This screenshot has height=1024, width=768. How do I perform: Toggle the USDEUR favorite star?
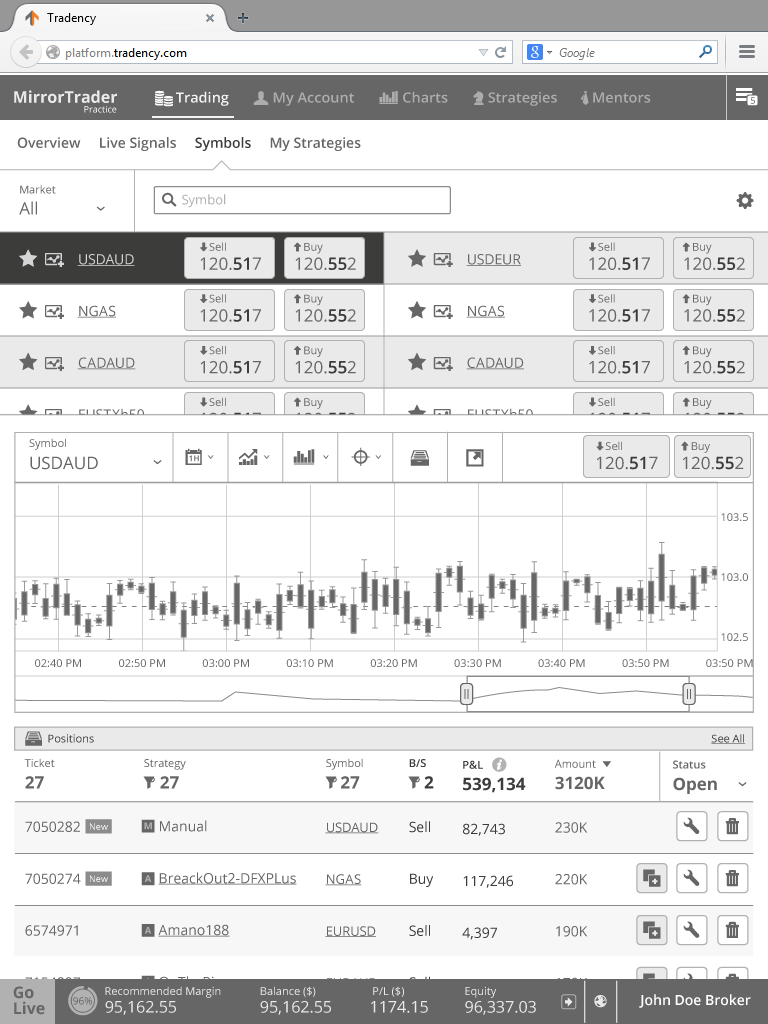417,259
